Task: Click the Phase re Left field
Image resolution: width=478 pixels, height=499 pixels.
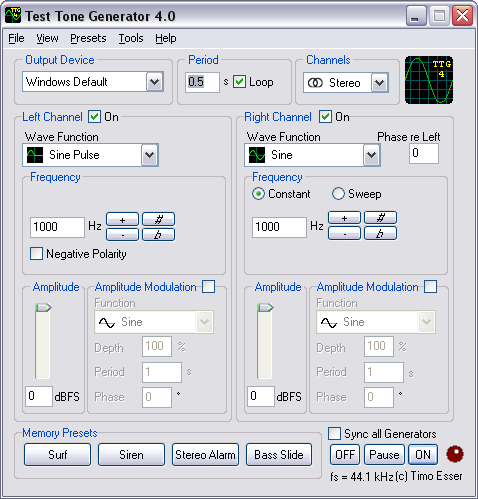Action: point(424,154)
